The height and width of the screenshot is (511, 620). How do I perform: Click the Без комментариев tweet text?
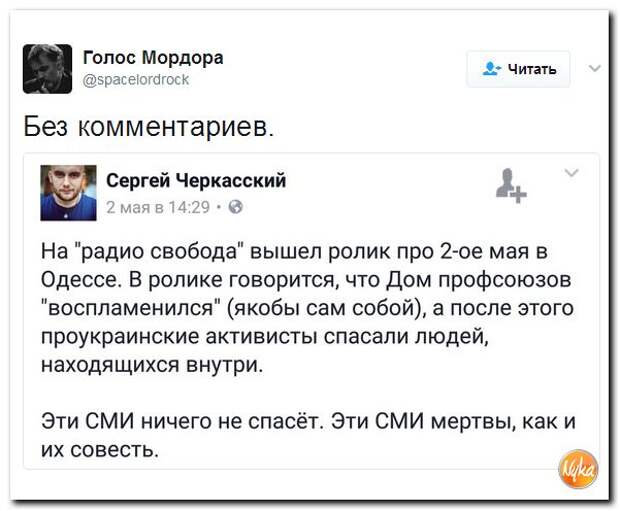[x=148, y=127]
